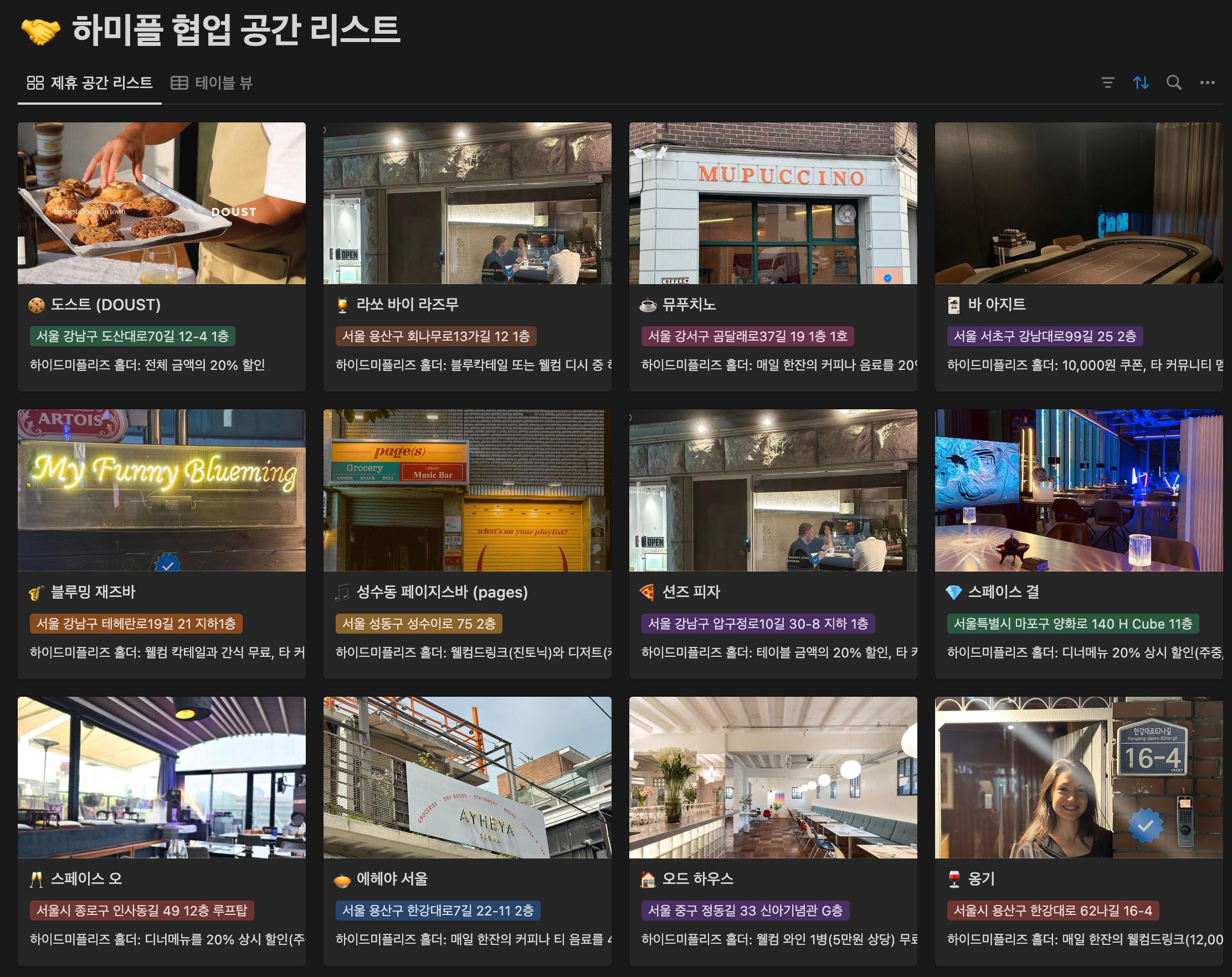The width and height of the screenshot is (1232, 977).
Task: Switch to the 테이블 뷰 tab
Action: [x=212, y=84]
